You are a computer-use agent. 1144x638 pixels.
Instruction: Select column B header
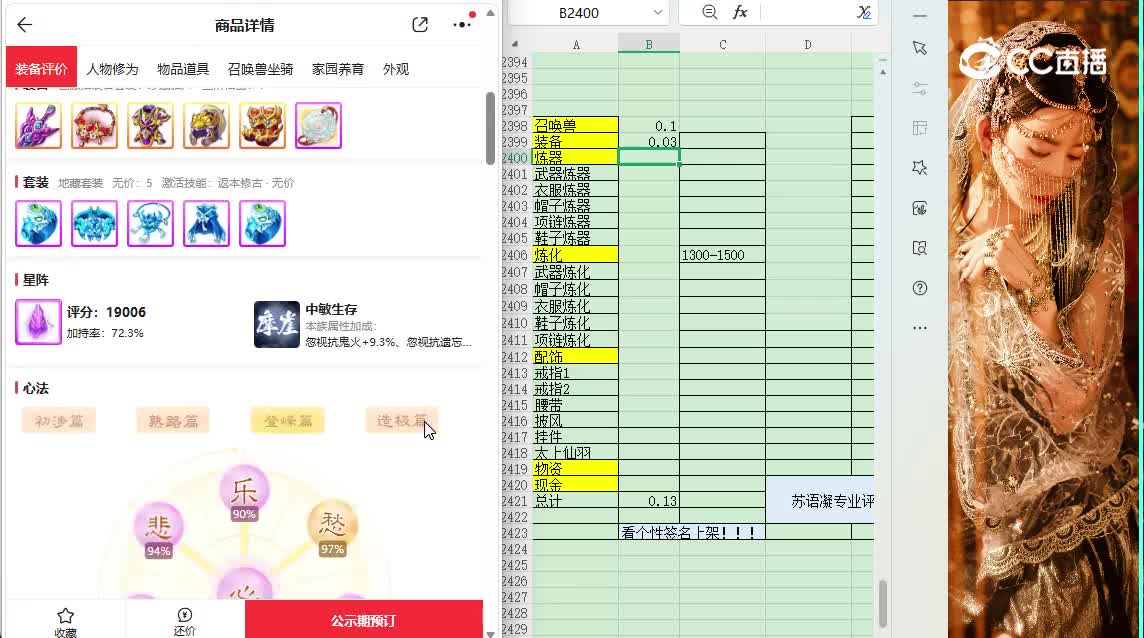[x=649, y=45]
